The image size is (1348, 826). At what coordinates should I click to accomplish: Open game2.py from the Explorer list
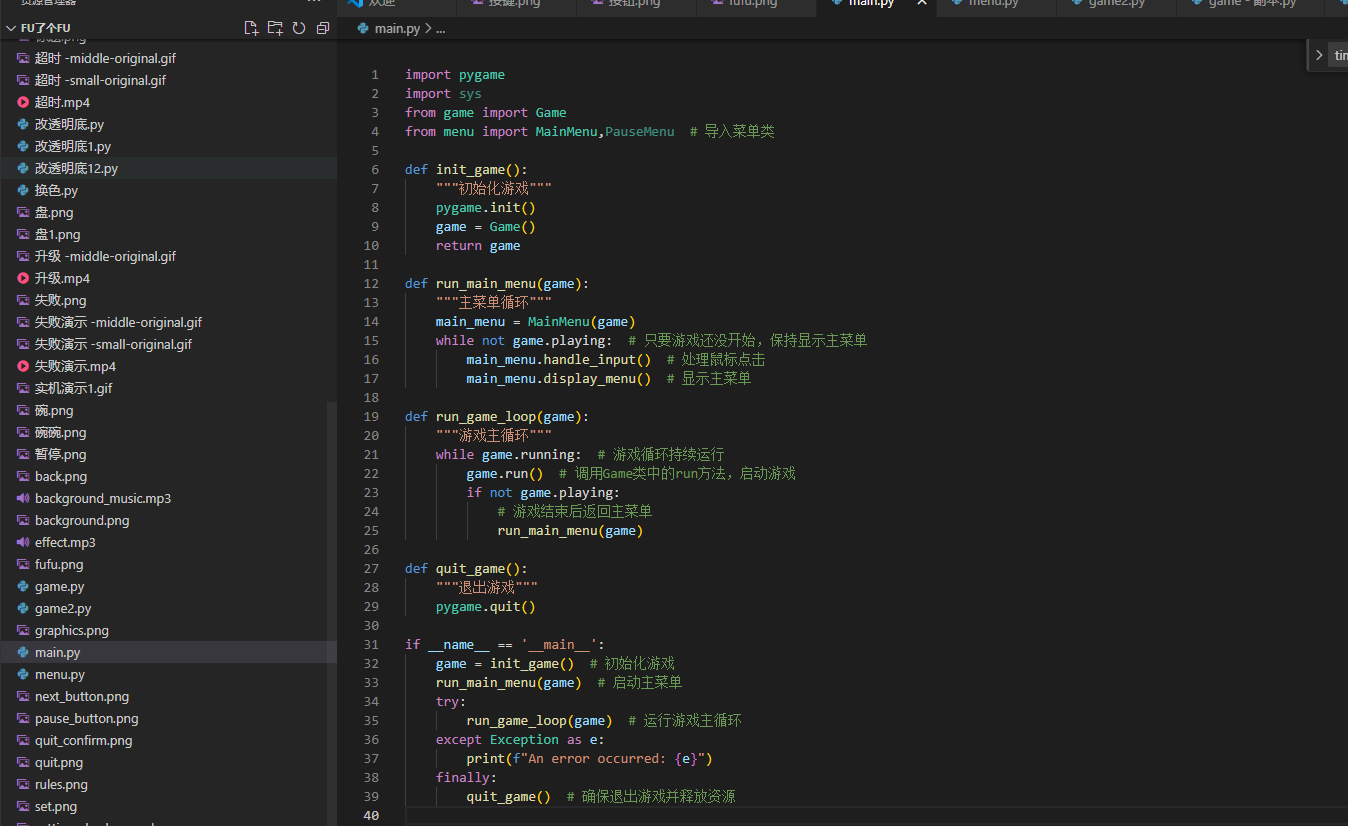tap(168, 608)
